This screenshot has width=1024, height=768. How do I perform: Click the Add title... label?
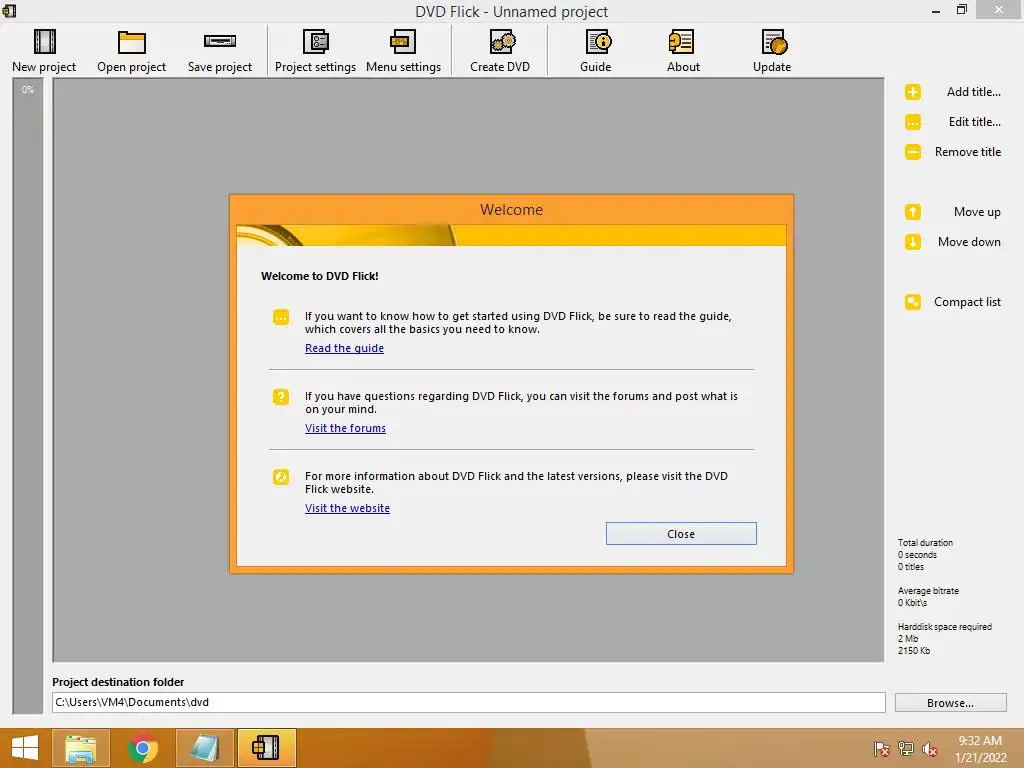pyautogui.click(x=974, y=92)
